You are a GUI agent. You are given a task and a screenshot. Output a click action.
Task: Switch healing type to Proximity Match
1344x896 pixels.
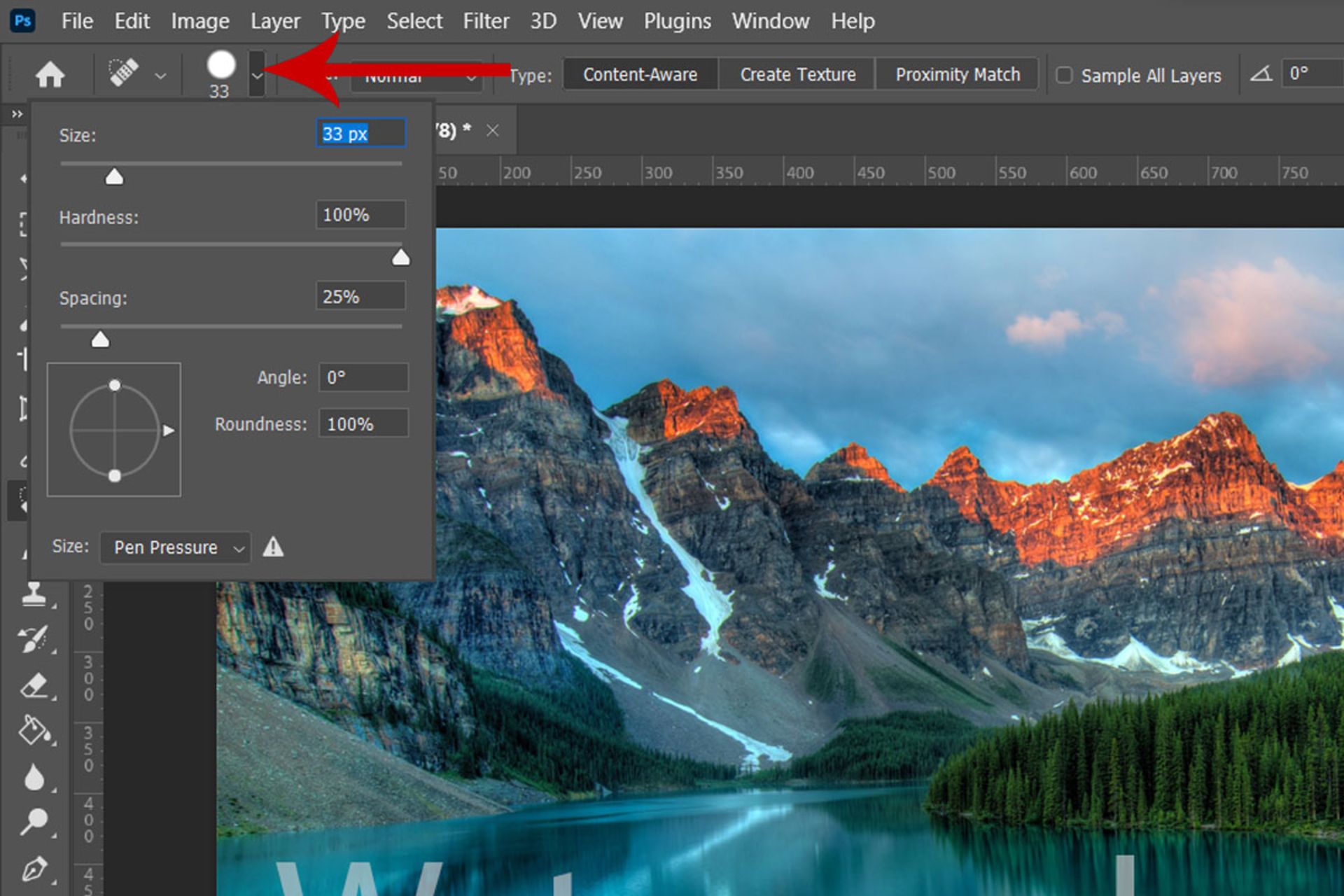(957, 74)
